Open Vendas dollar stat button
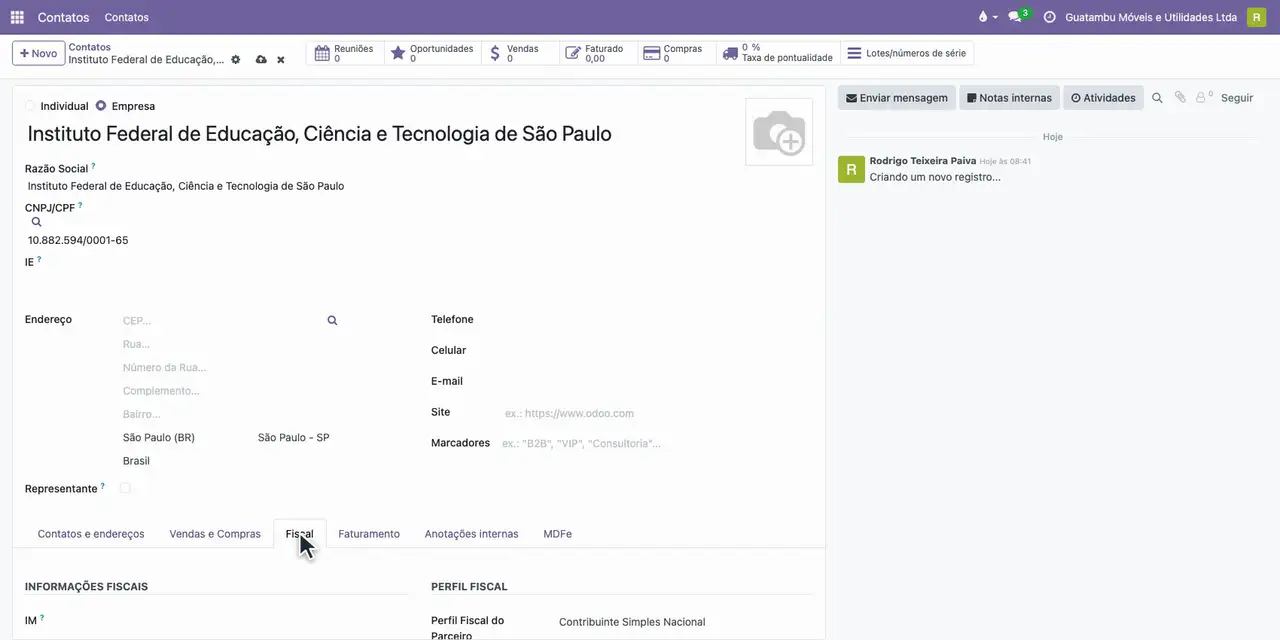 coord(520,53)
